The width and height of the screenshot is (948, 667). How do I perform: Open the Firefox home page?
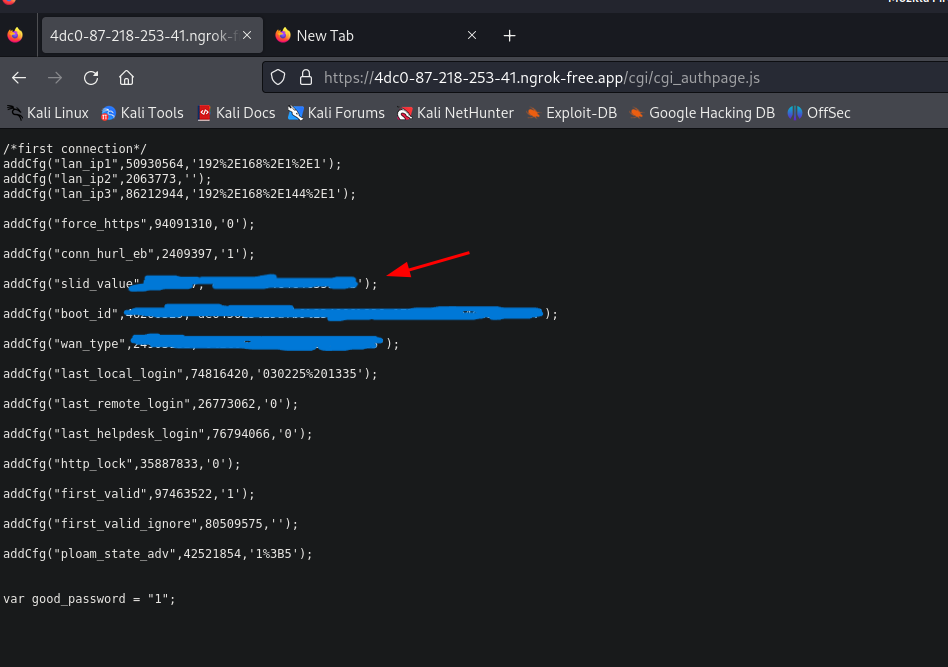coord(126,77)
